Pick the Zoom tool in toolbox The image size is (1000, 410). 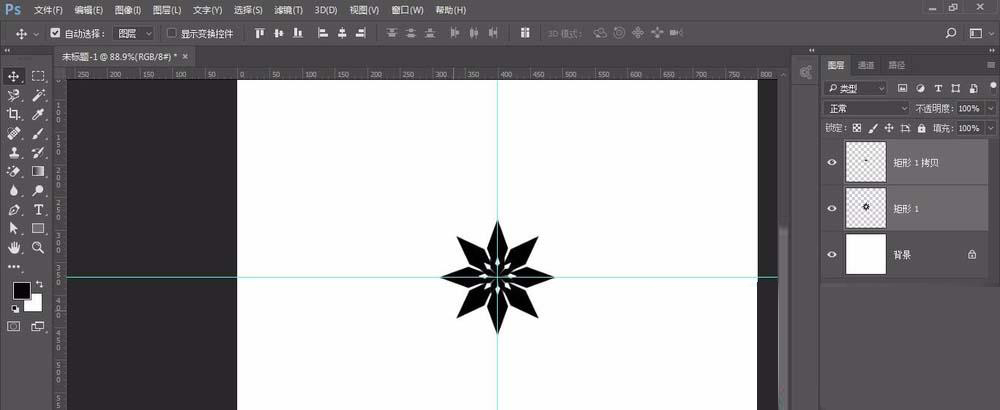pos(39,247)
